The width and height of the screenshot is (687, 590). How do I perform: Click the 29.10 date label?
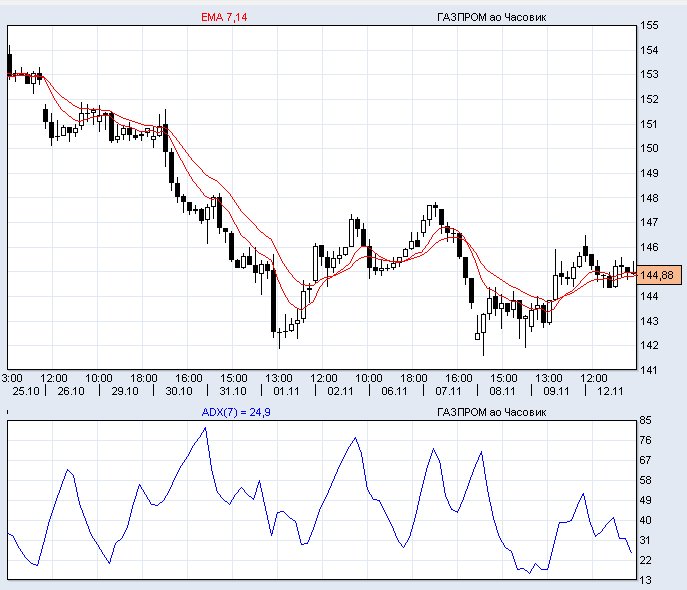(x=125, y=391)
